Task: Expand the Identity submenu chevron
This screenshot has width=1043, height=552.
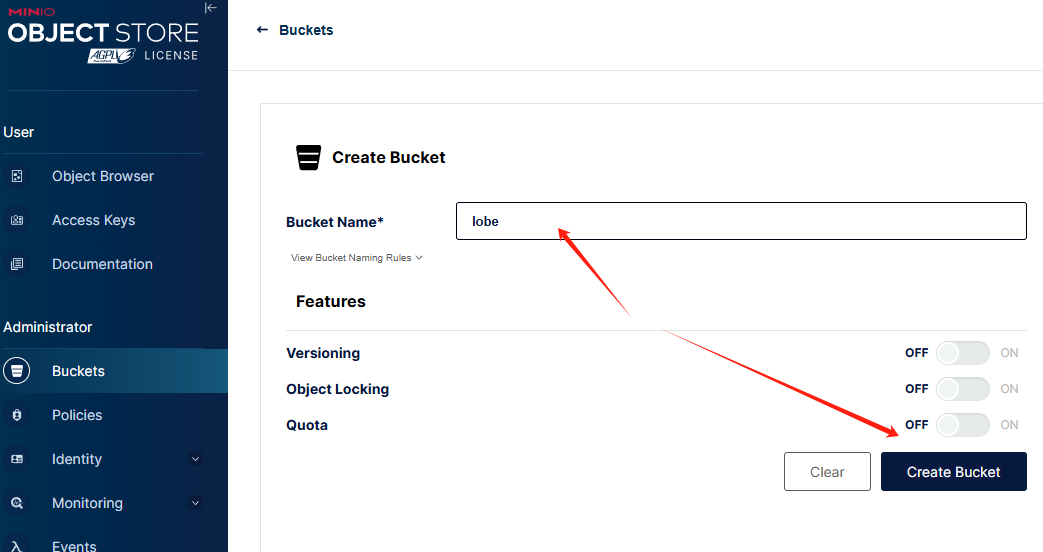Action: click(196, 459)
